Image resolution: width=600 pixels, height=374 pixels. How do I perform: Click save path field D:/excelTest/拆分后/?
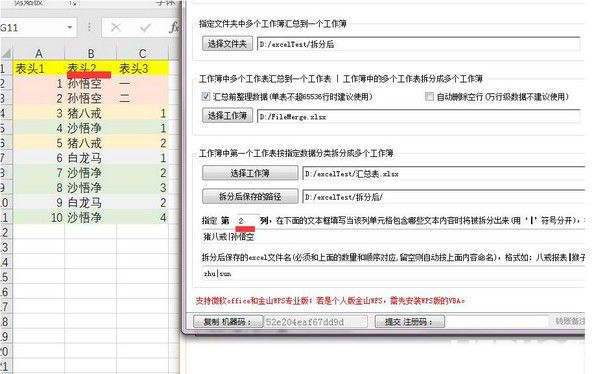(443, 197)
